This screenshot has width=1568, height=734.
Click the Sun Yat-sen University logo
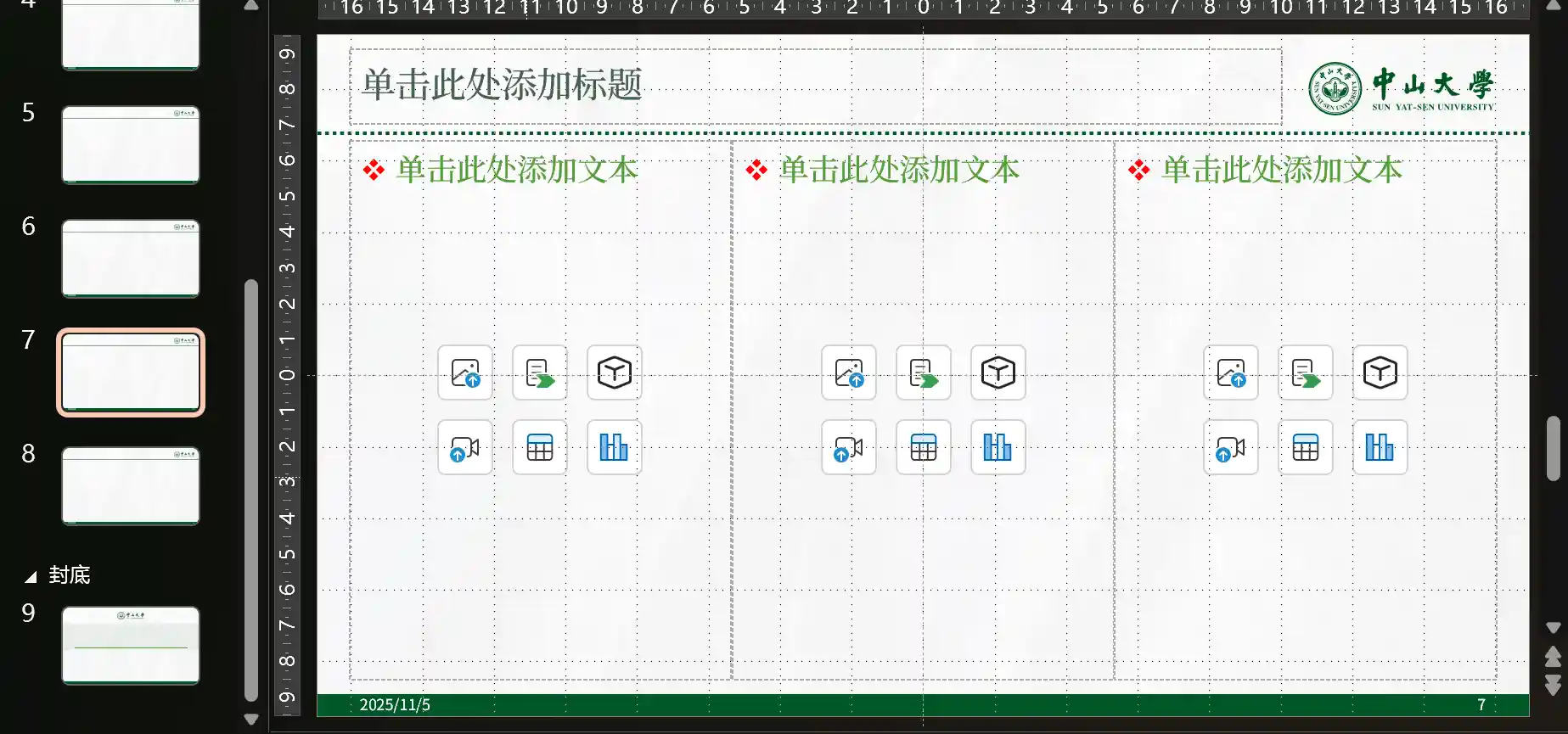1402,88
